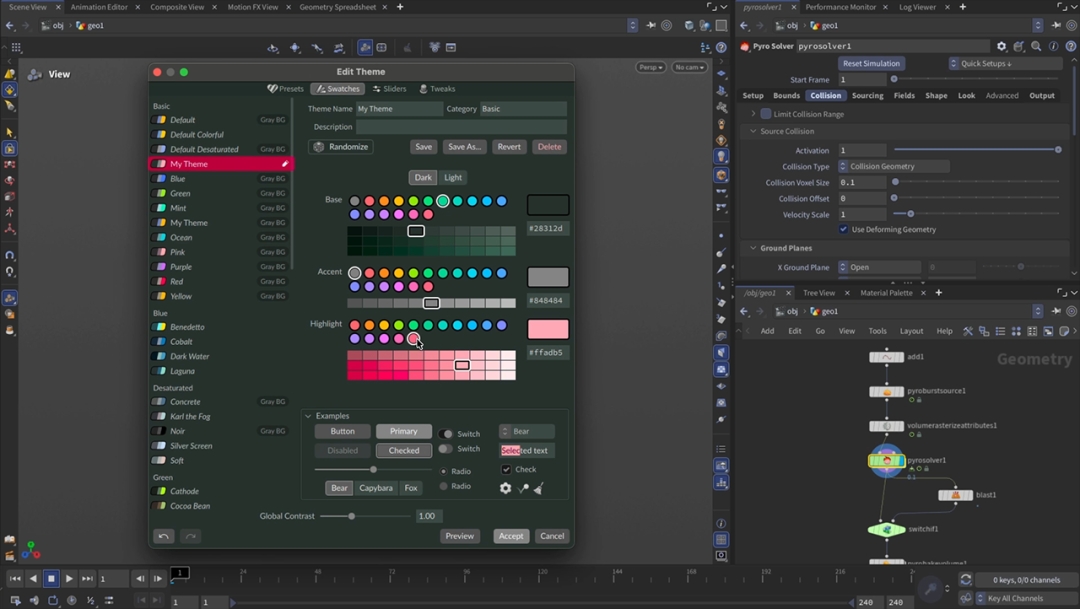Click the pin icon in Scene View path bar

pos(650,25)
